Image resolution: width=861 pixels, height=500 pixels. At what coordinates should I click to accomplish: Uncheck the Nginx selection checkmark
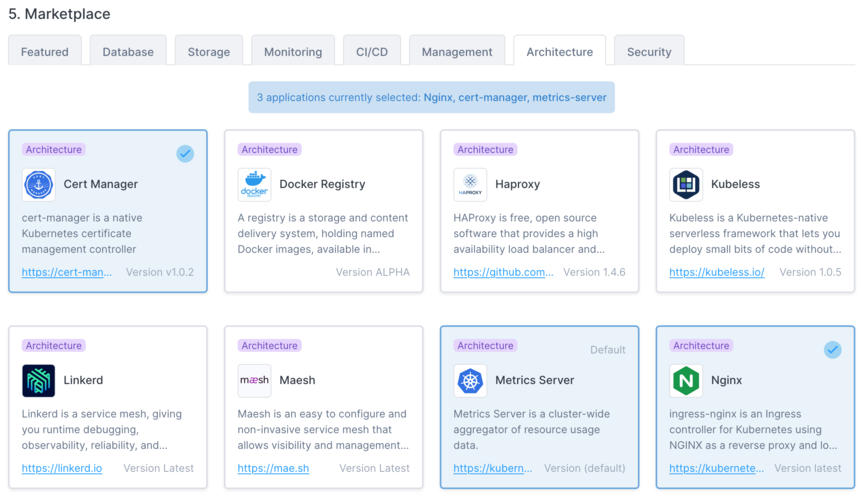(832, 350)
